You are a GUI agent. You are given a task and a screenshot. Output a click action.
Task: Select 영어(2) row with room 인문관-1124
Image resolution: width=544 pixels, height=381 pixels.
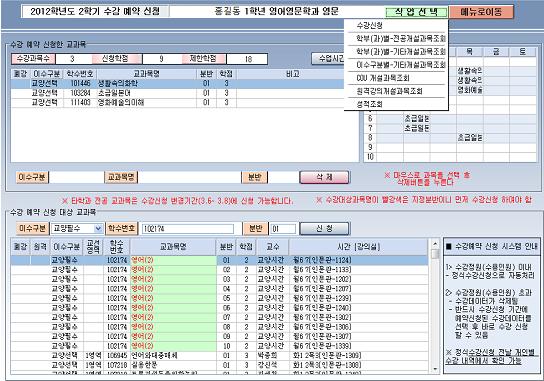(220, 260)
